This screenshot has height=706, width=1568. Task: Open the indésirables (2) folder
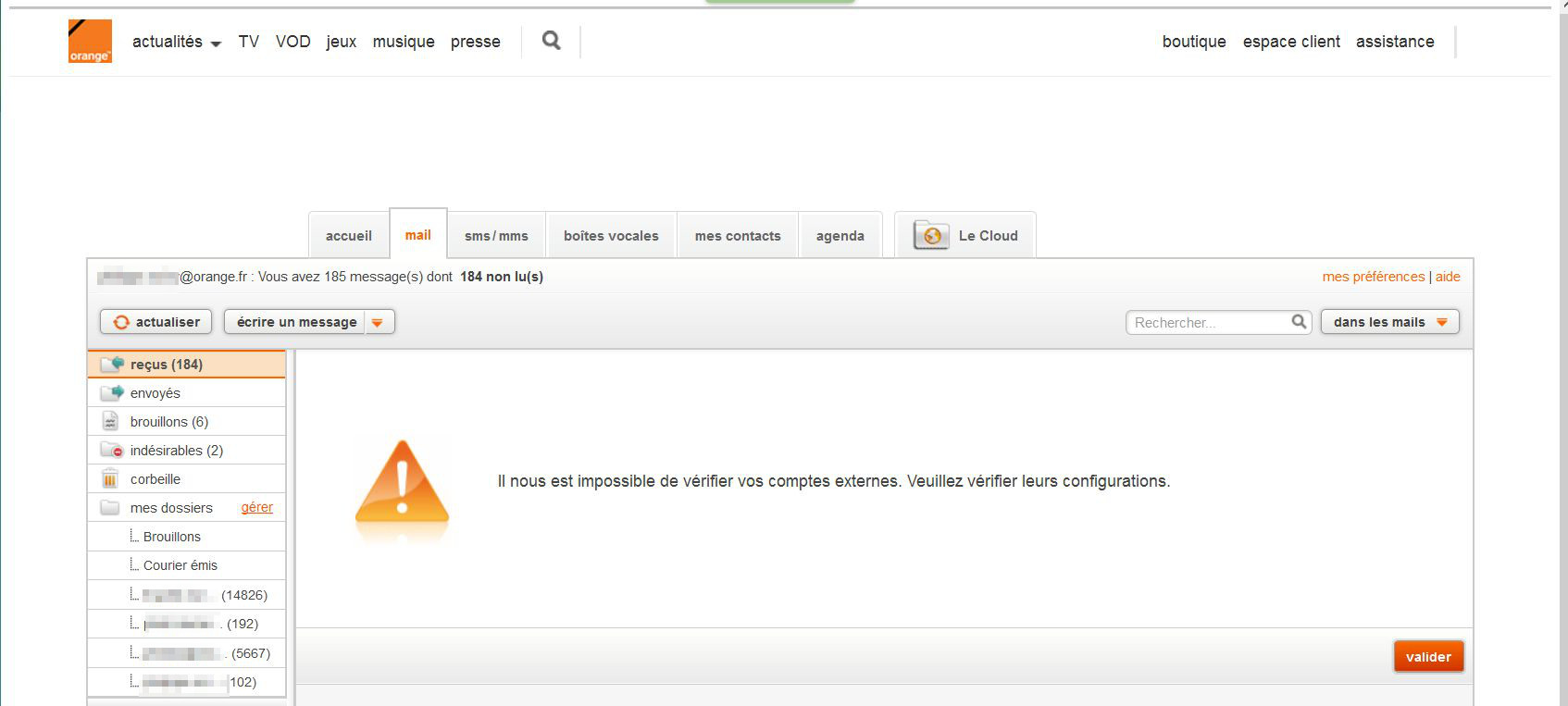point(186,451)
